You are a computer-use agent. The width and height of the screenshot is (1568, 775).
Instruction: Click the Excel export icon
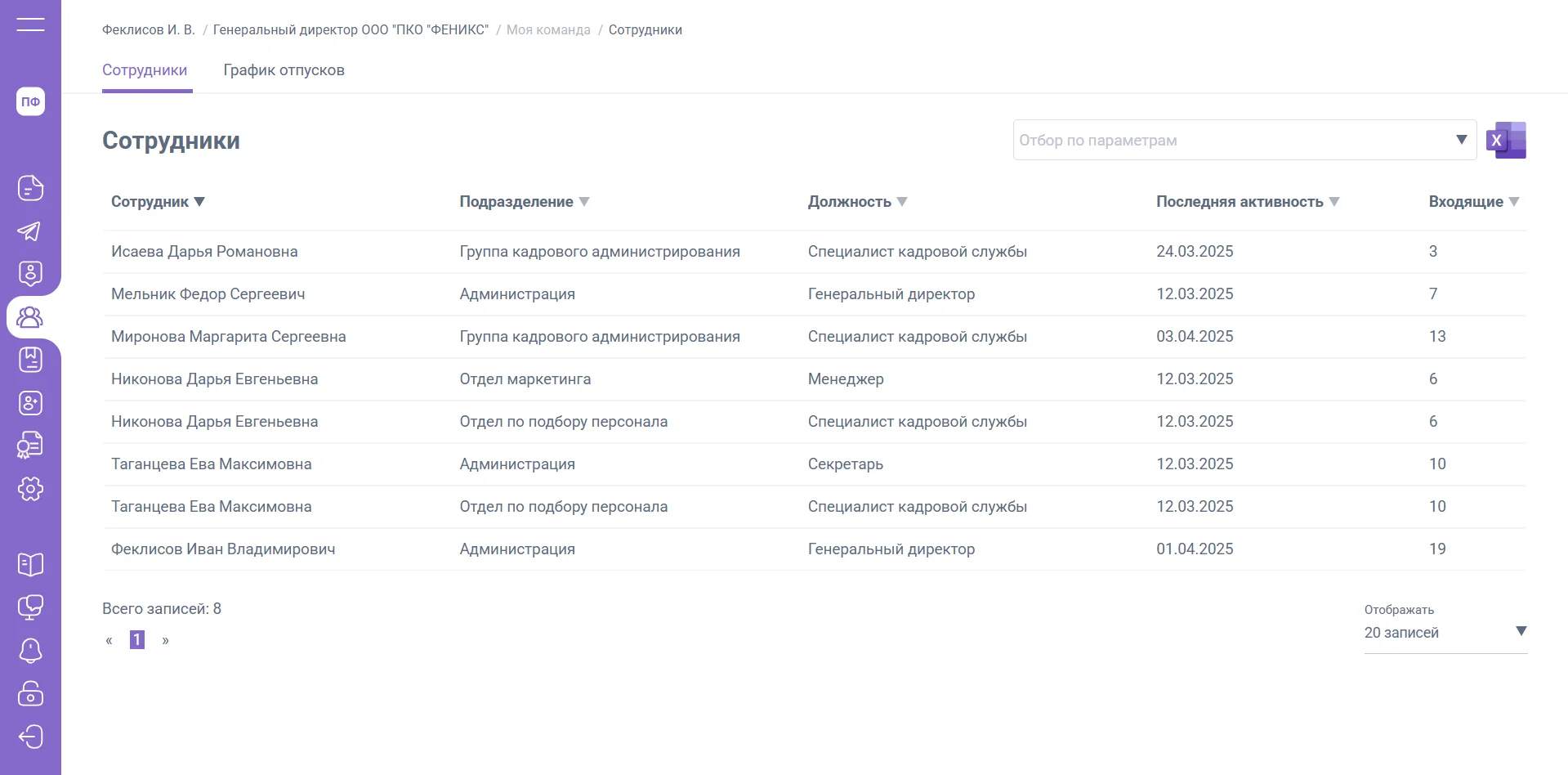pyautogui.click(x=1506, y=141)
